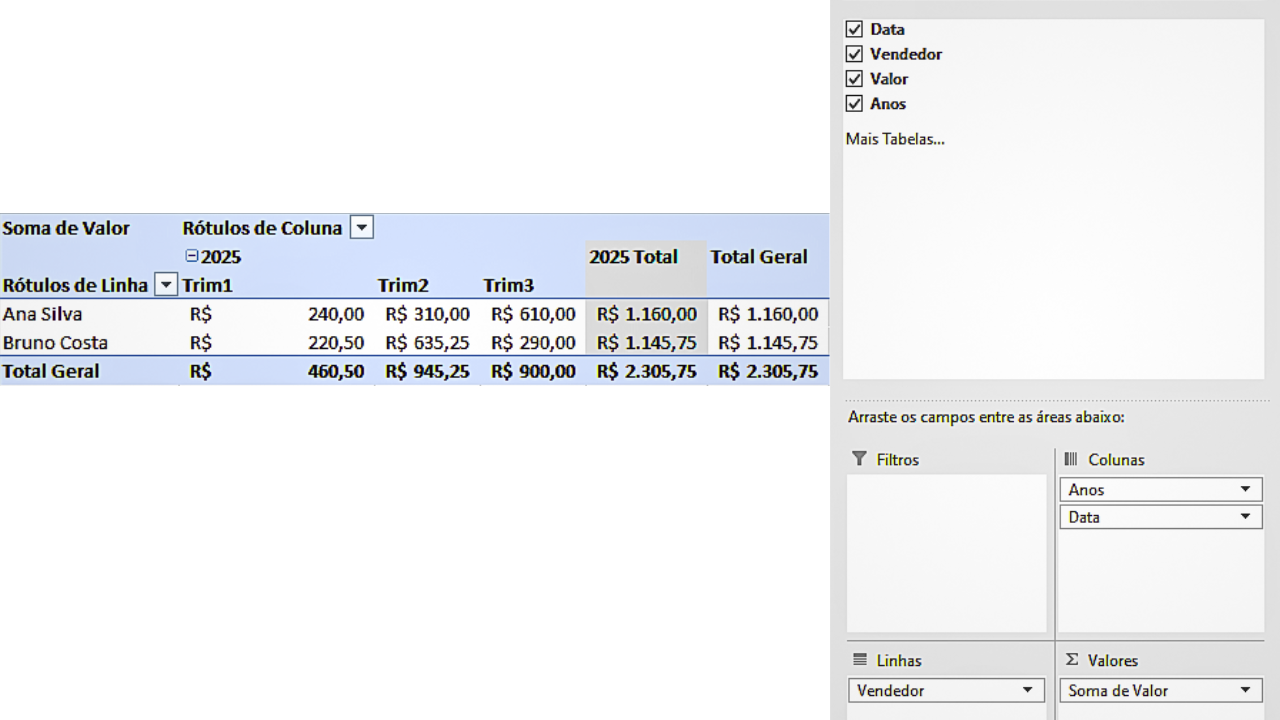Image resolution: width=1280 pixels, height=720 pixels.
Task: Open the Mais Tabelas link
Action: pos(895,139)
